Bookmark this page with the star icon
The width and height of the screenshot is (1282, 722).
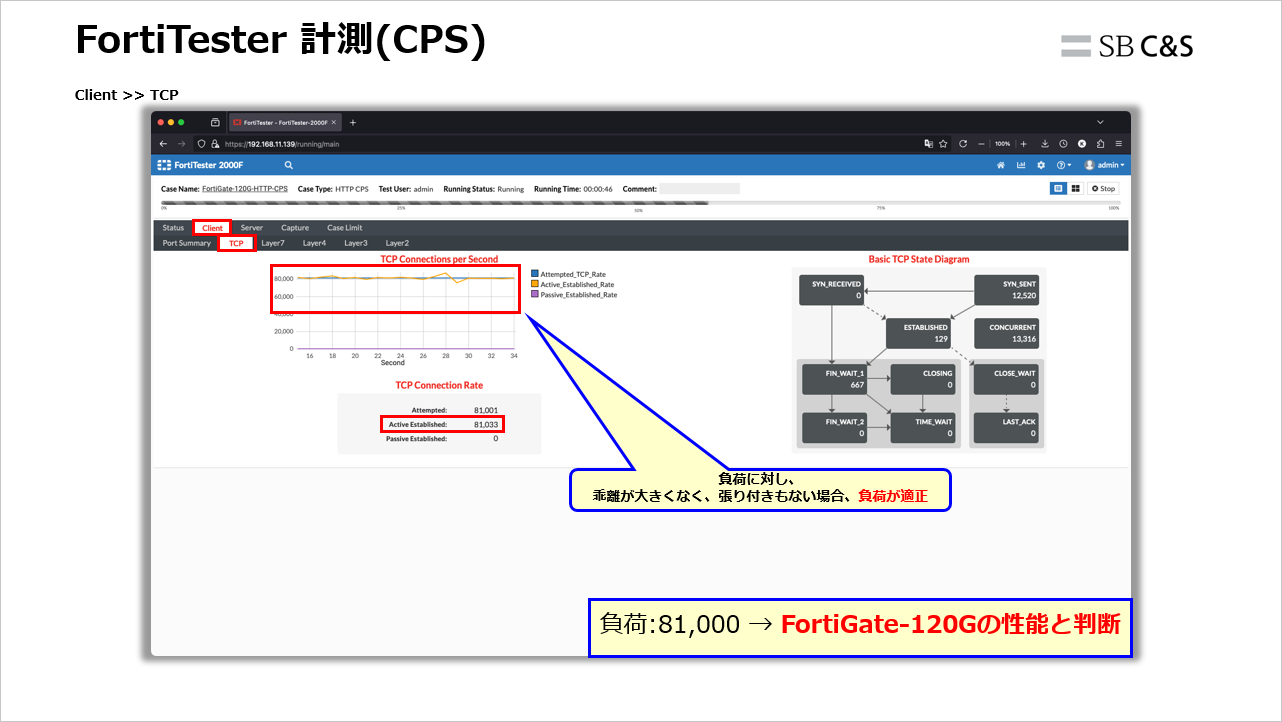[943, 144]
